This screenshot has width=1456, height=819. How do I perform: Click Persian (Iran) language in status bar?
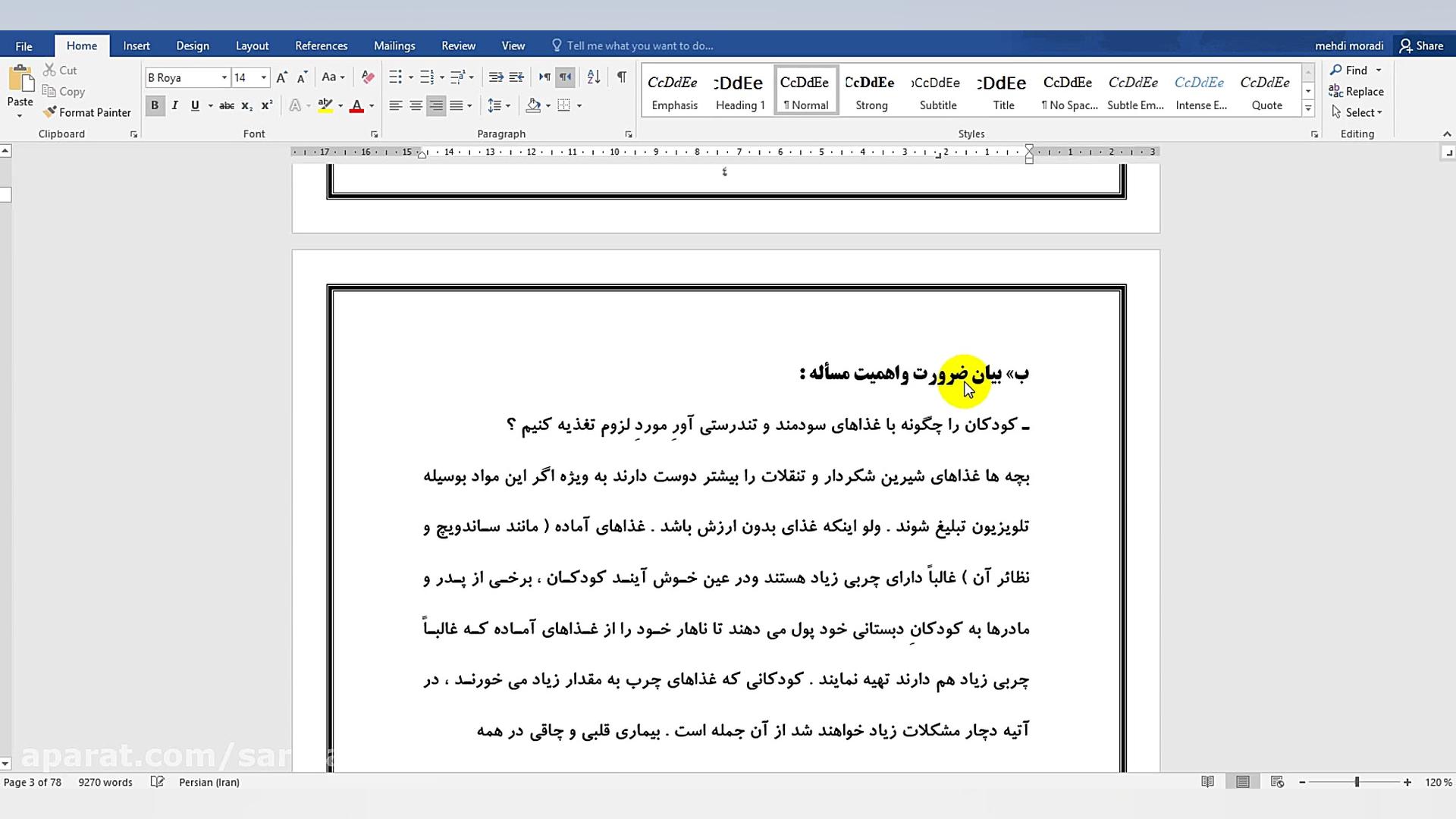[x=209, y=782]
